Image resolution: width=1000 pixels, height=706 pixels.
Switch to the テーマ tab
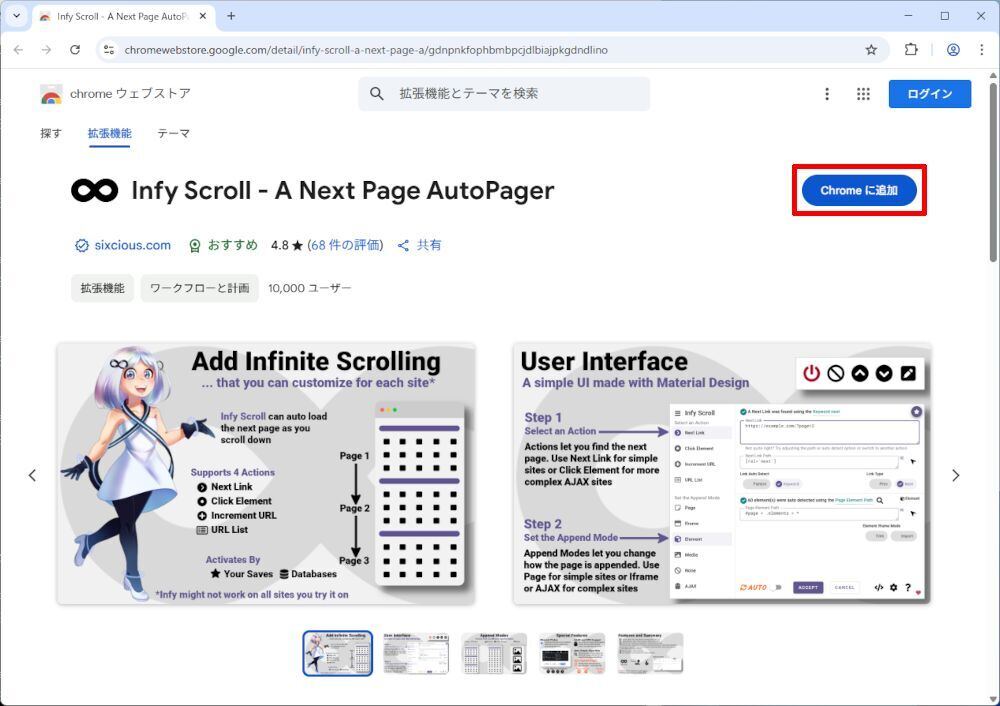coord(173,133)
